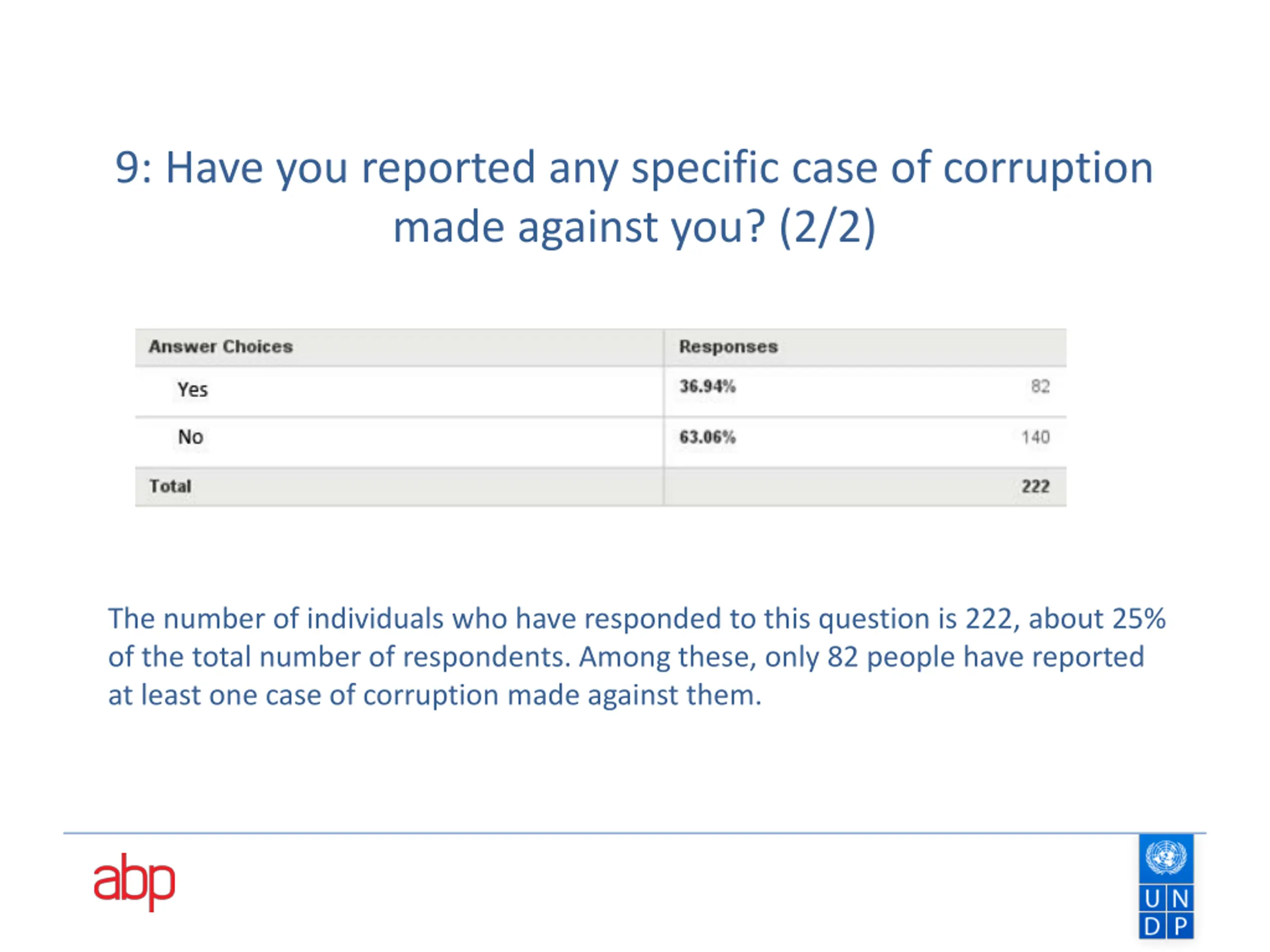Click the Yes answer row label
The image size is (1270, 952).
click(x=192, y=390)
